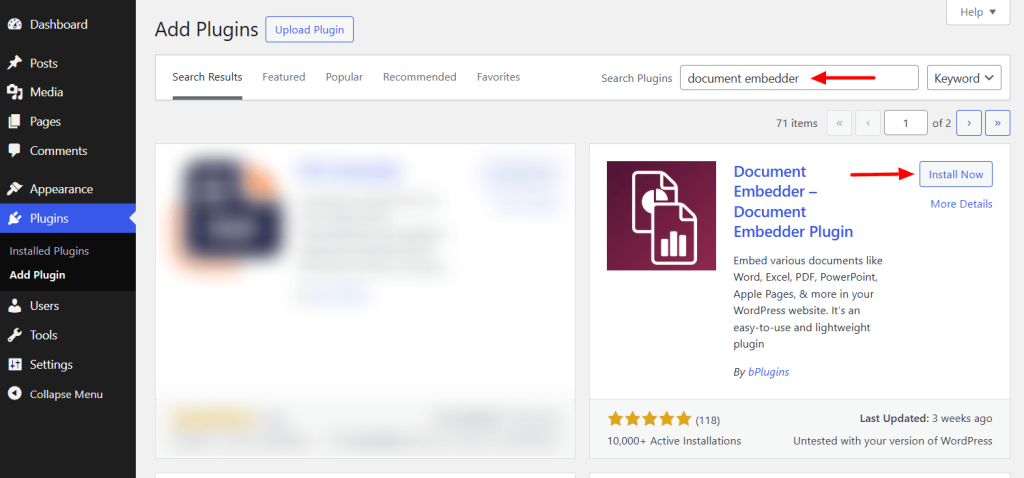Select Add Plugin submenu item
The height and width of the screenshot is (478, 1024).
[x=37, y=275]
